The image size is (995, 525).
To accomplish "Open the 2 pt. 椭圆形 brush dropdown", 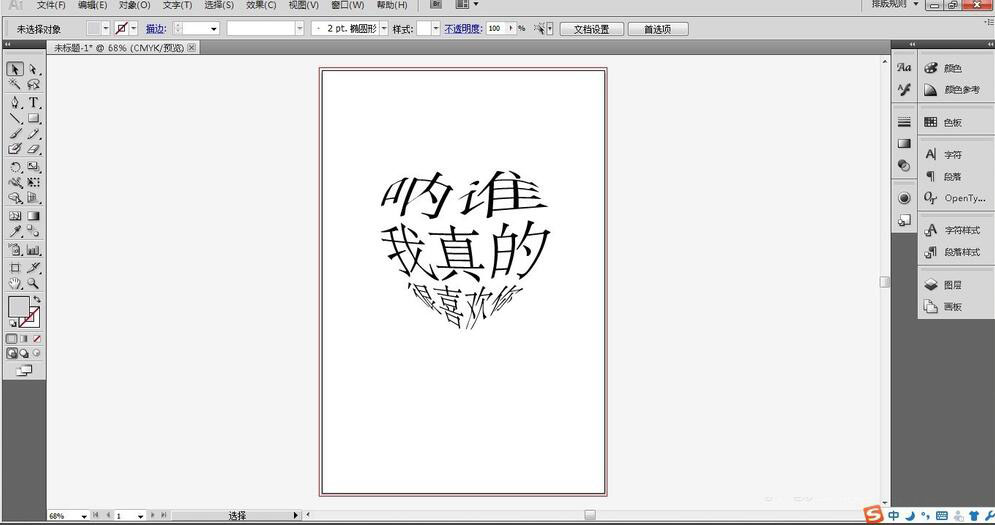I will pos(383,29).
